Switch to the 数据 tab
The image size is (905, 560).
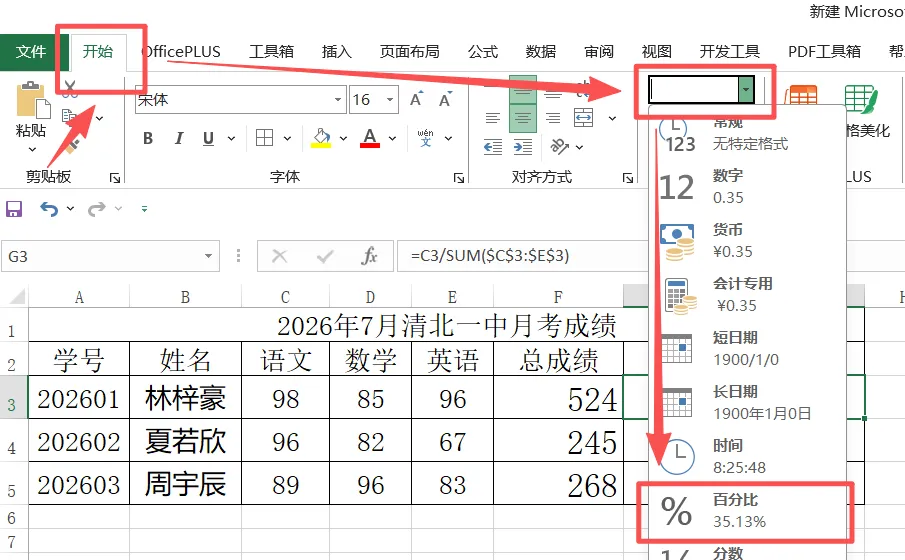[541, 52]
